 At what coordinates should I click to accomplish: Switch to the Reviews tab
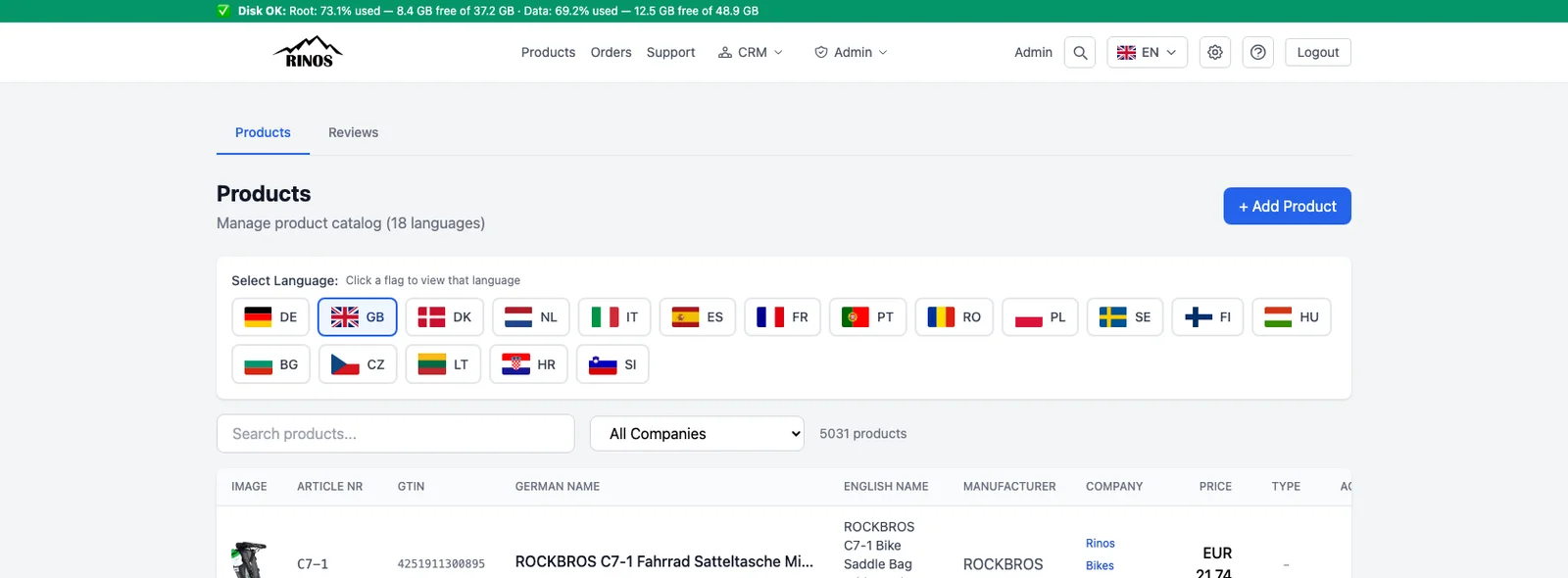[353, 132]
